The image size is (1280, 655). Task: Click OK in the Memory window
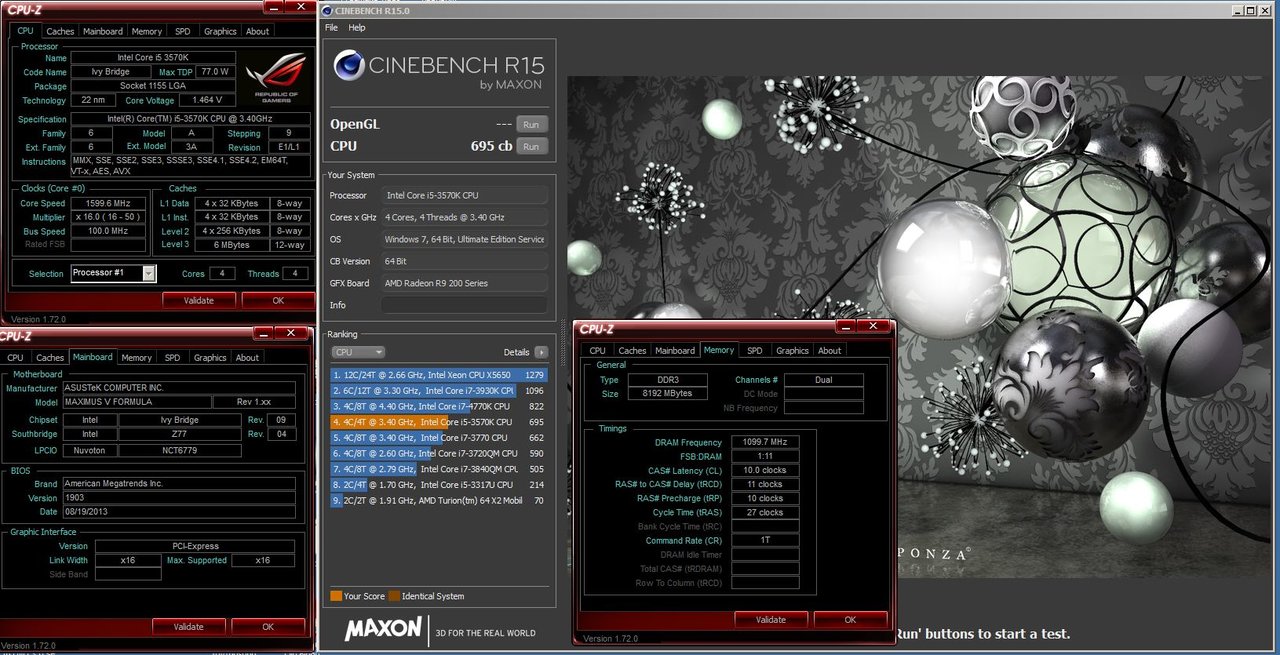pyautogui.click(x=850, y=619)
